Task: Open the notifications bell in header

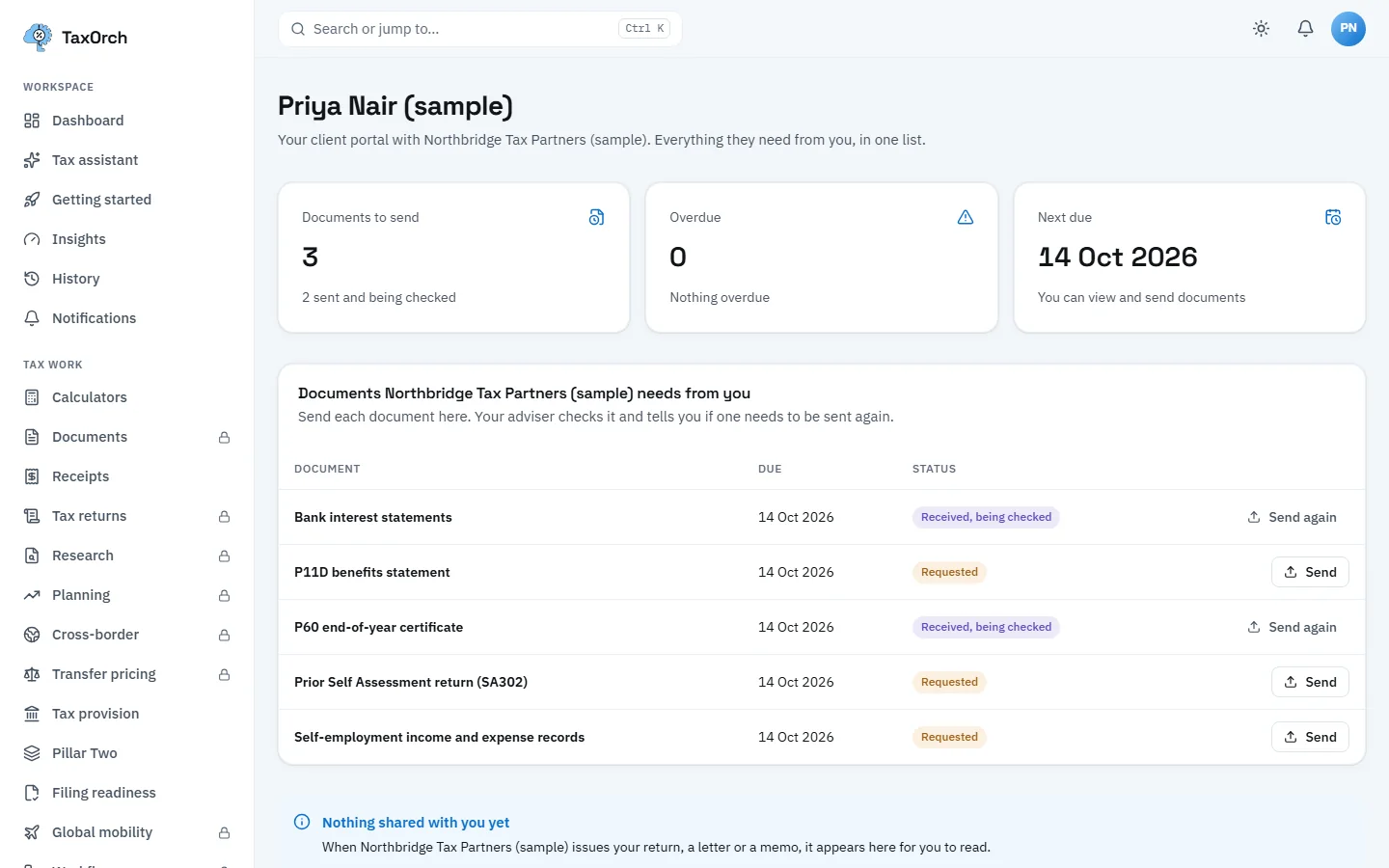Action: (x=1305, y=29)
